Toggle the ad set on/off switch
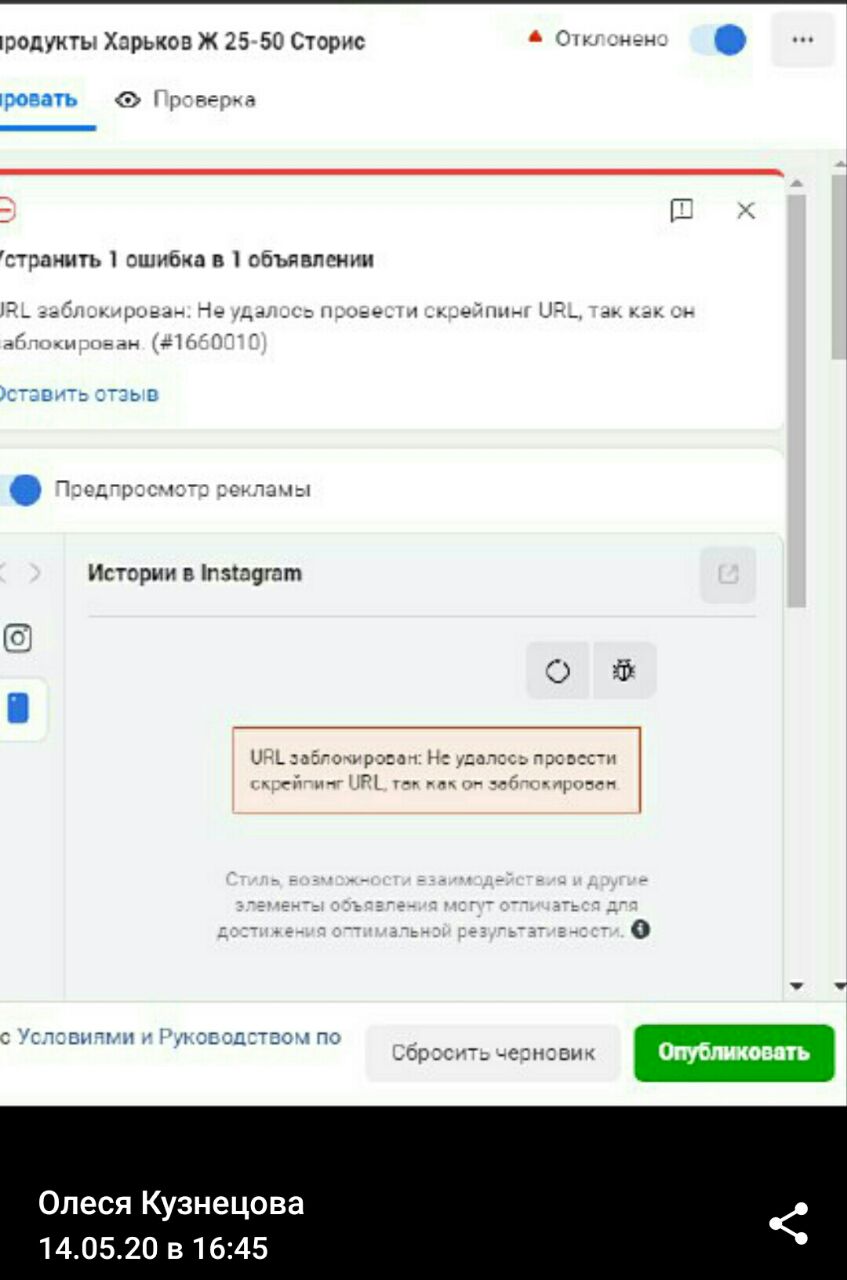This screenshot has height=1280, width=847. 718,40
